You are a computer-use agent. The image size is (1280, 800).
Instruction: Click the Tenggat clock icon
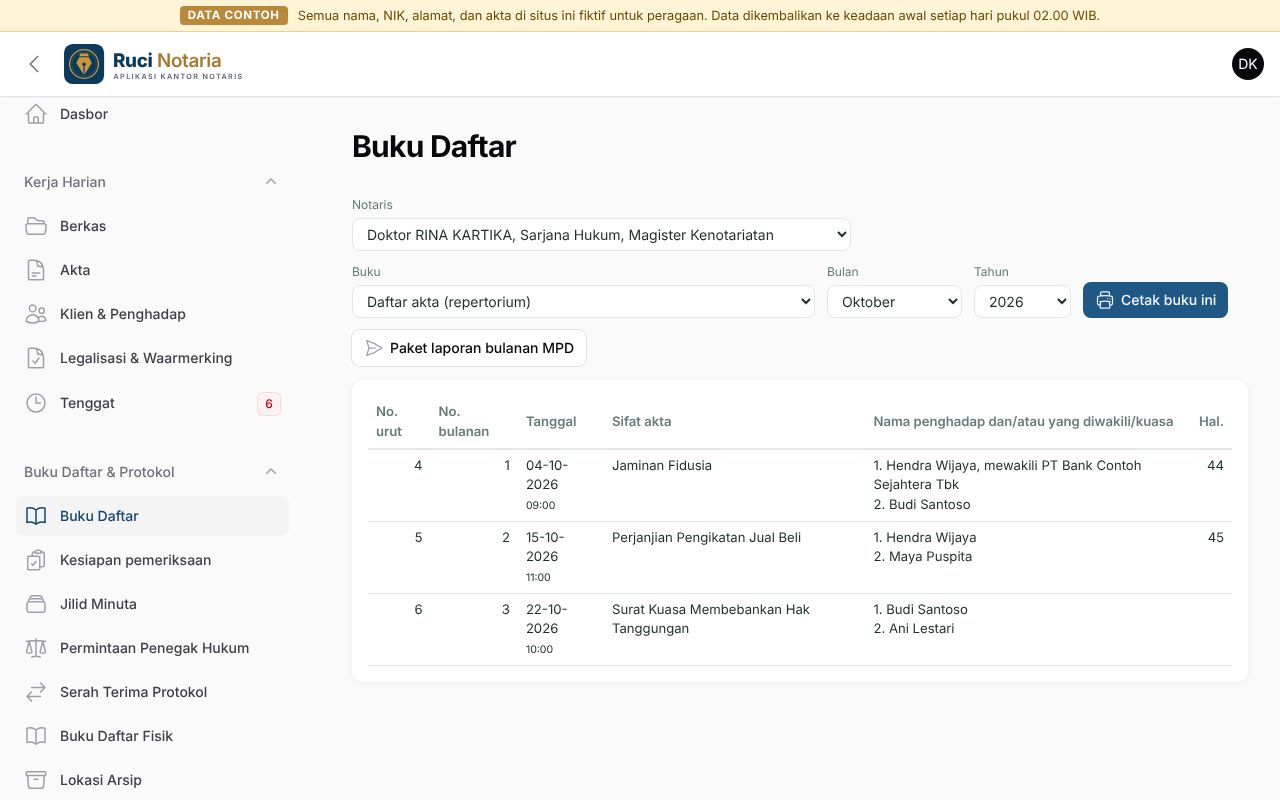pos(36,403)
